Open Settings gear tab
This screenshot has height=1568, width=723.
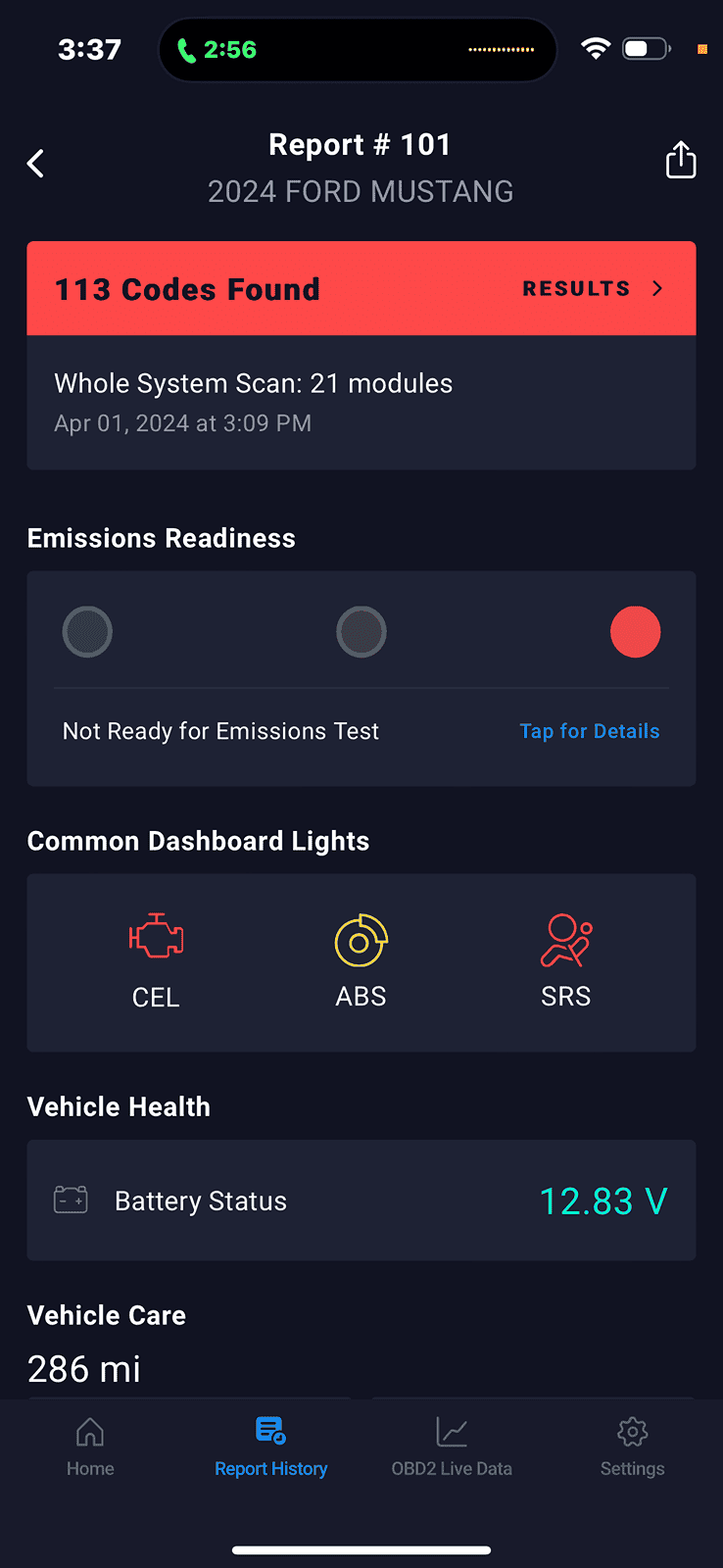(632, 1446)
